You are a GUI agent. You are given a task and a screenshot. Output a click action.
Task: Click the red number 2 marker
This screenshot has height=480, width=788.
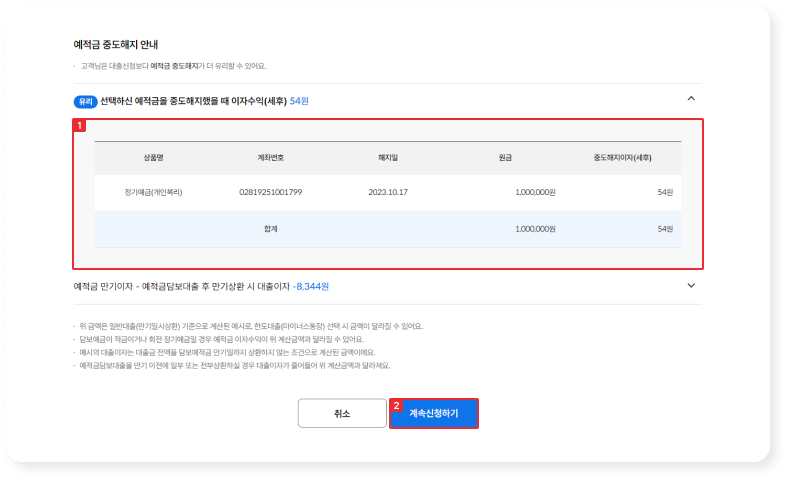tap(397, 406)
